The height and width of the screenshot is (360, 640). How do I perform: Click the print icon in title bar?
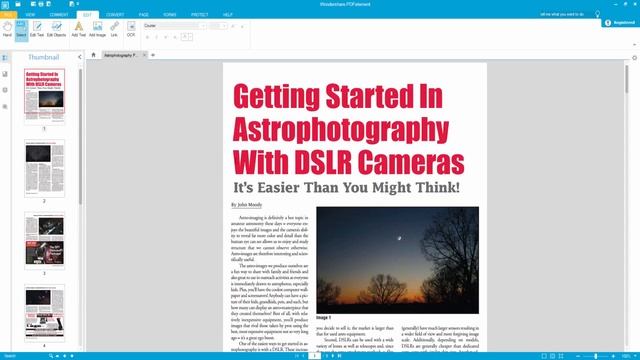point(41,4)
